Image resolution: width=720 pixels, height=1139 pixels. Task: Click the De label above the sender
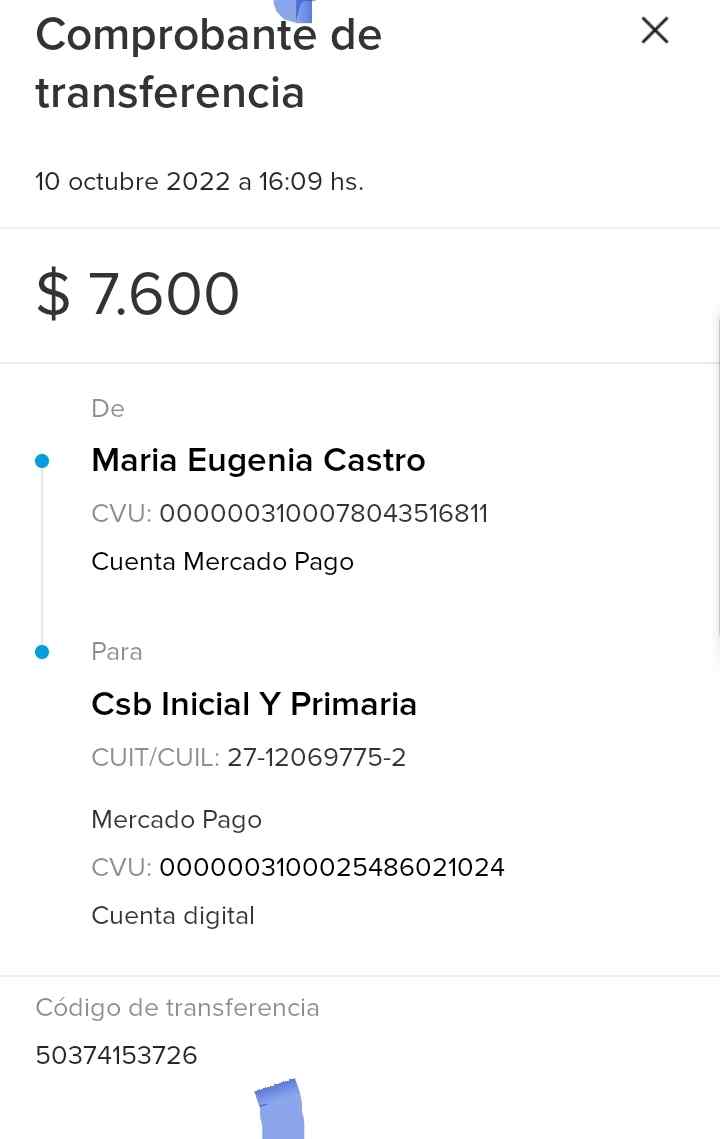pos(108,409)
